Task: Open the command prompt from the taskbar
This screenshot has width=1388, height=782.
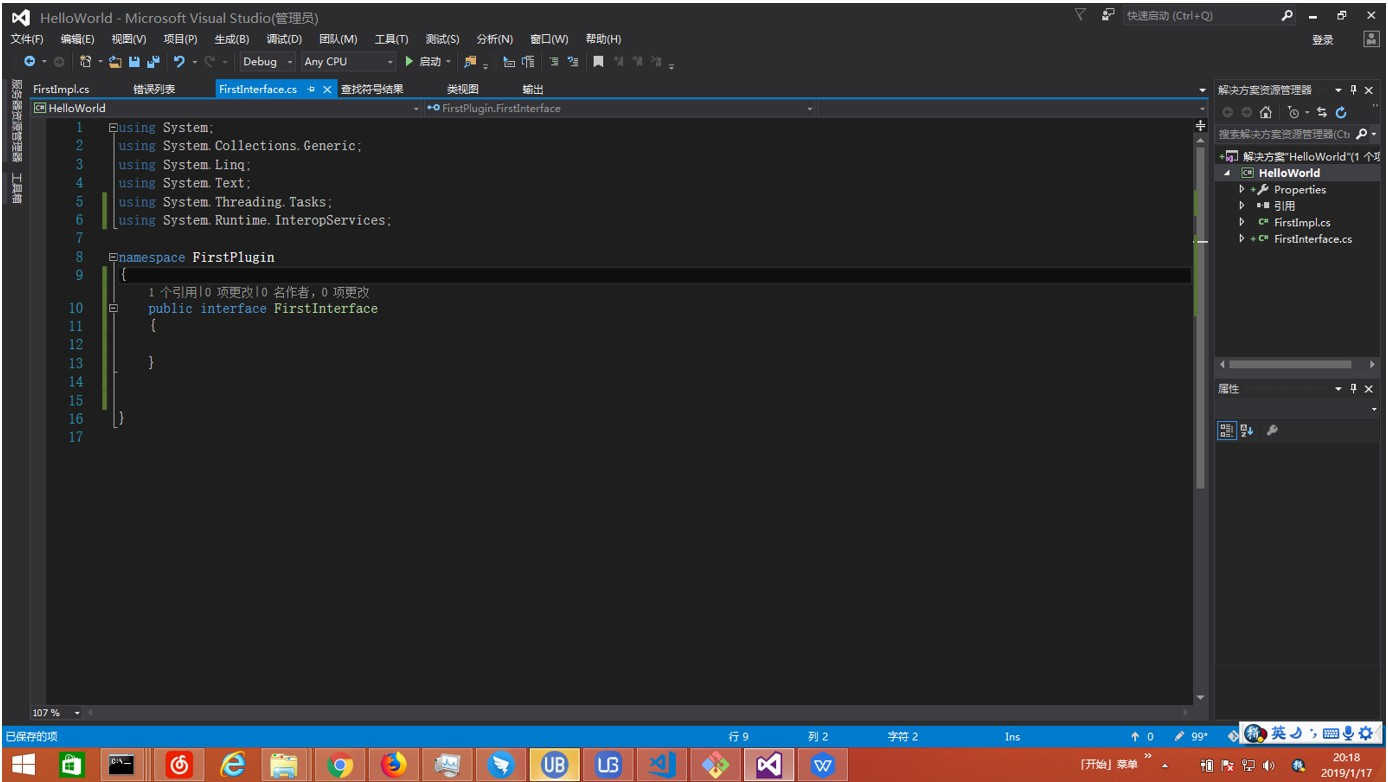Action: tap(123, 765)
